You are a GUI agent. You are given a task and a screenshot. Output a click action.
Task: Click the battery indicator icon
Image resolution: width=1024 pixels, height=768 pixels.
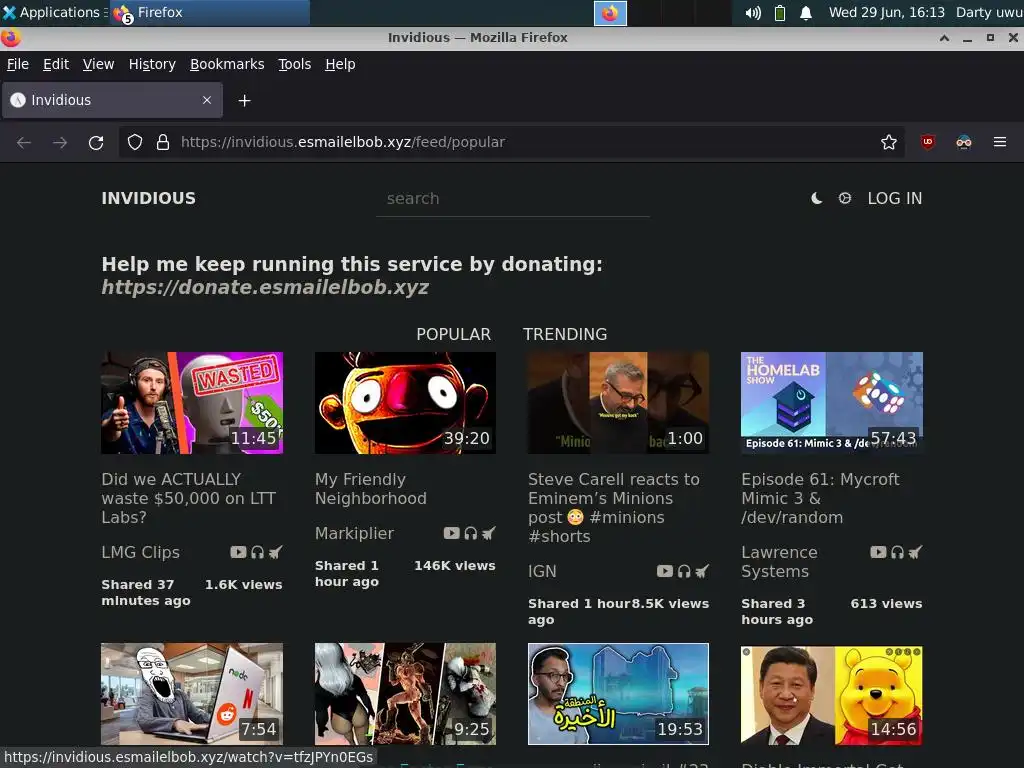click(780, 13)
